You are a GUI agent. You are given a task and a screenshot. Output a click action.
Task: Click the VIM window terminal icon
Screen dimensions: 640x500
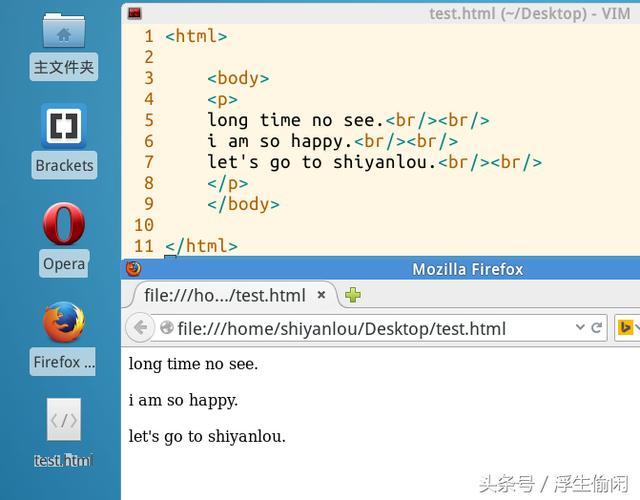coord(134,13)
